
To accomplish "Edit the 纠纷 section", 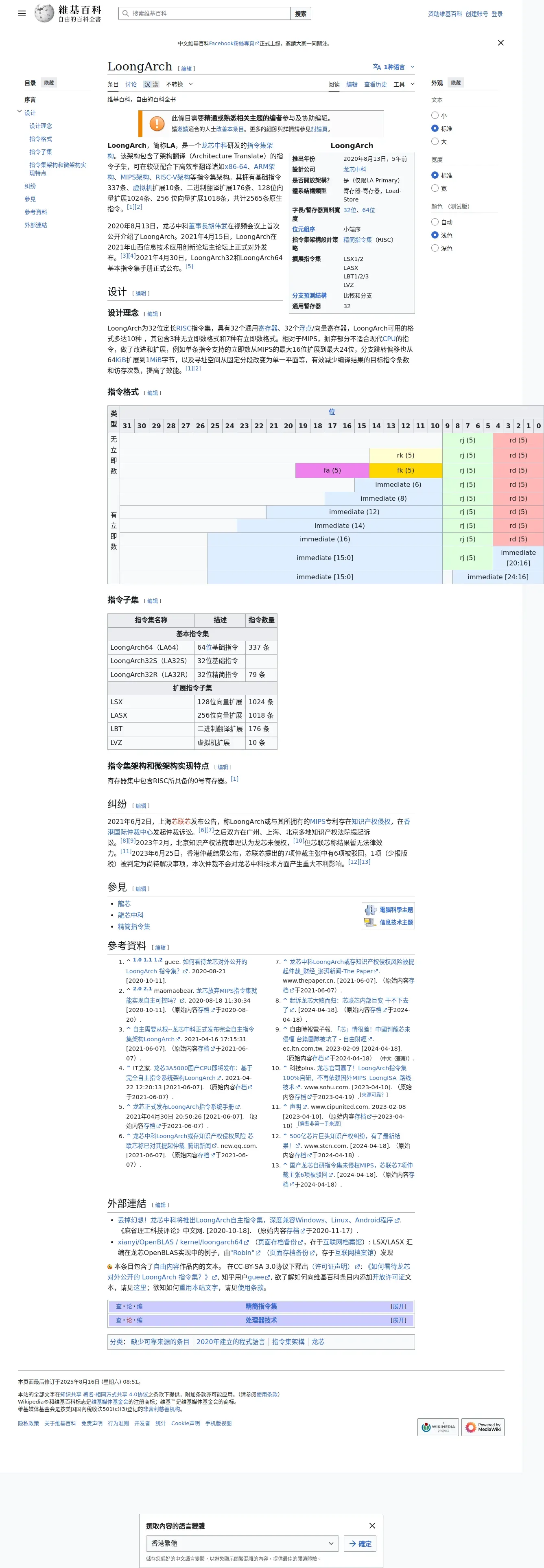I will pyautogui.click(x=141, y=805).
